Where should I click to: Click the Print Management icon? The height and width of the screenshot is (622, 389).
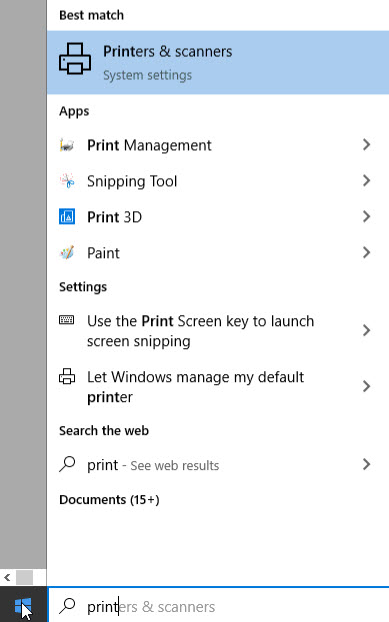67,145
